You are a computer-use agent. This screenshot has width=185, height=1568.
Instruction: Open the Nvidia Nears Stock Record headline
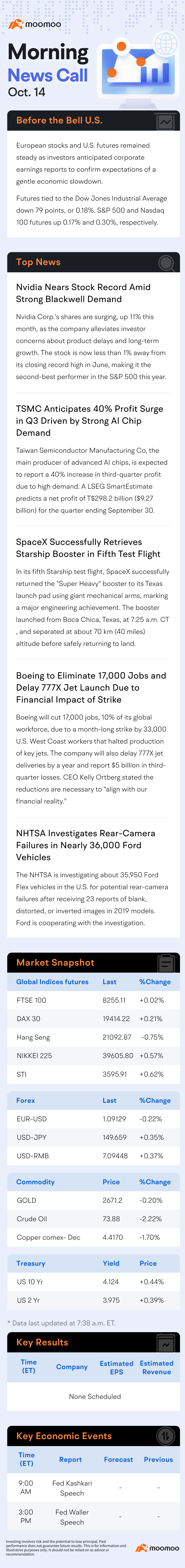click(x=83, y=293)
